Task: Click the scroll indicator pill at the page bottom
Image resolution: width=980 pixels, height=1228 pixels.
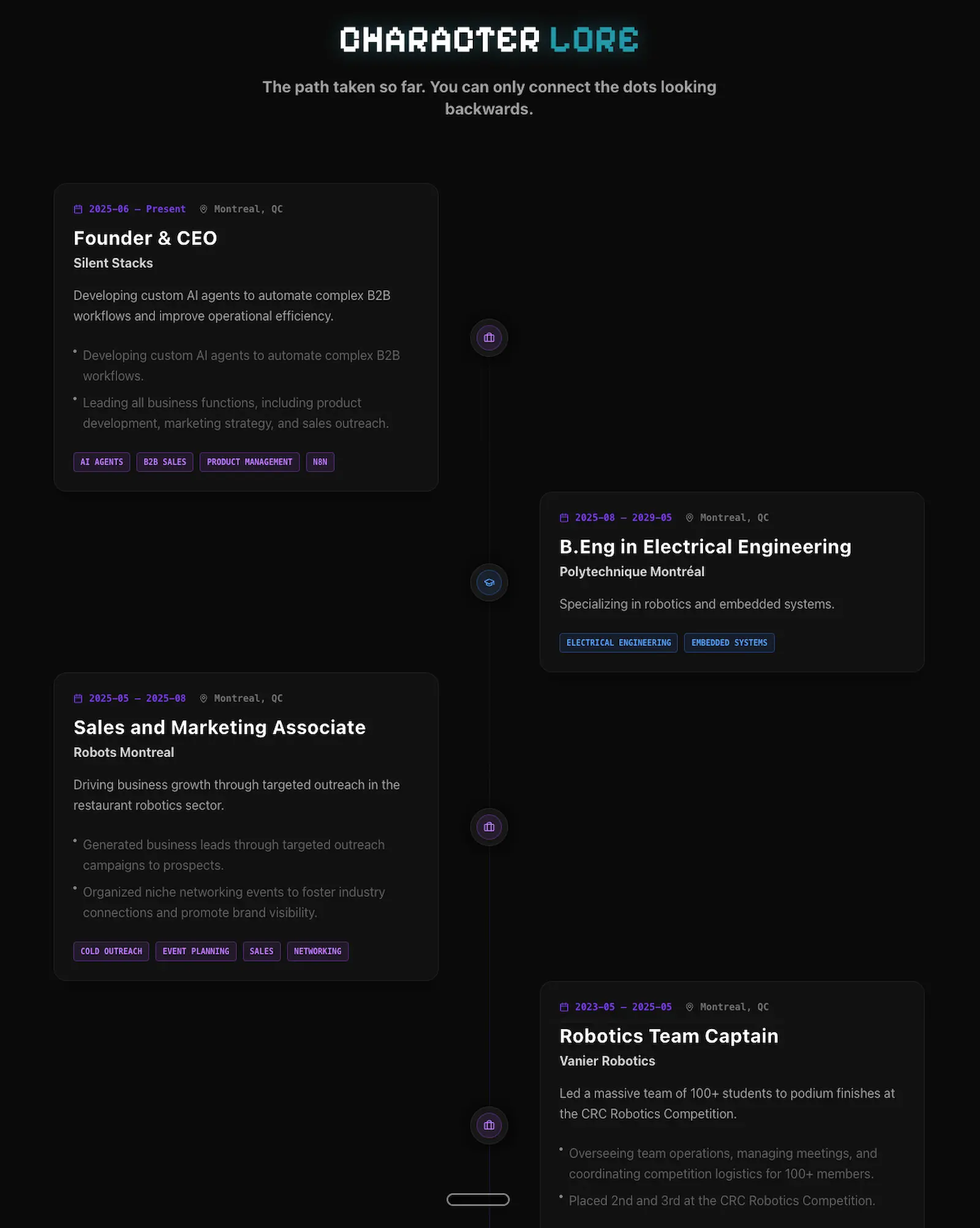Action: point(477,1199)
